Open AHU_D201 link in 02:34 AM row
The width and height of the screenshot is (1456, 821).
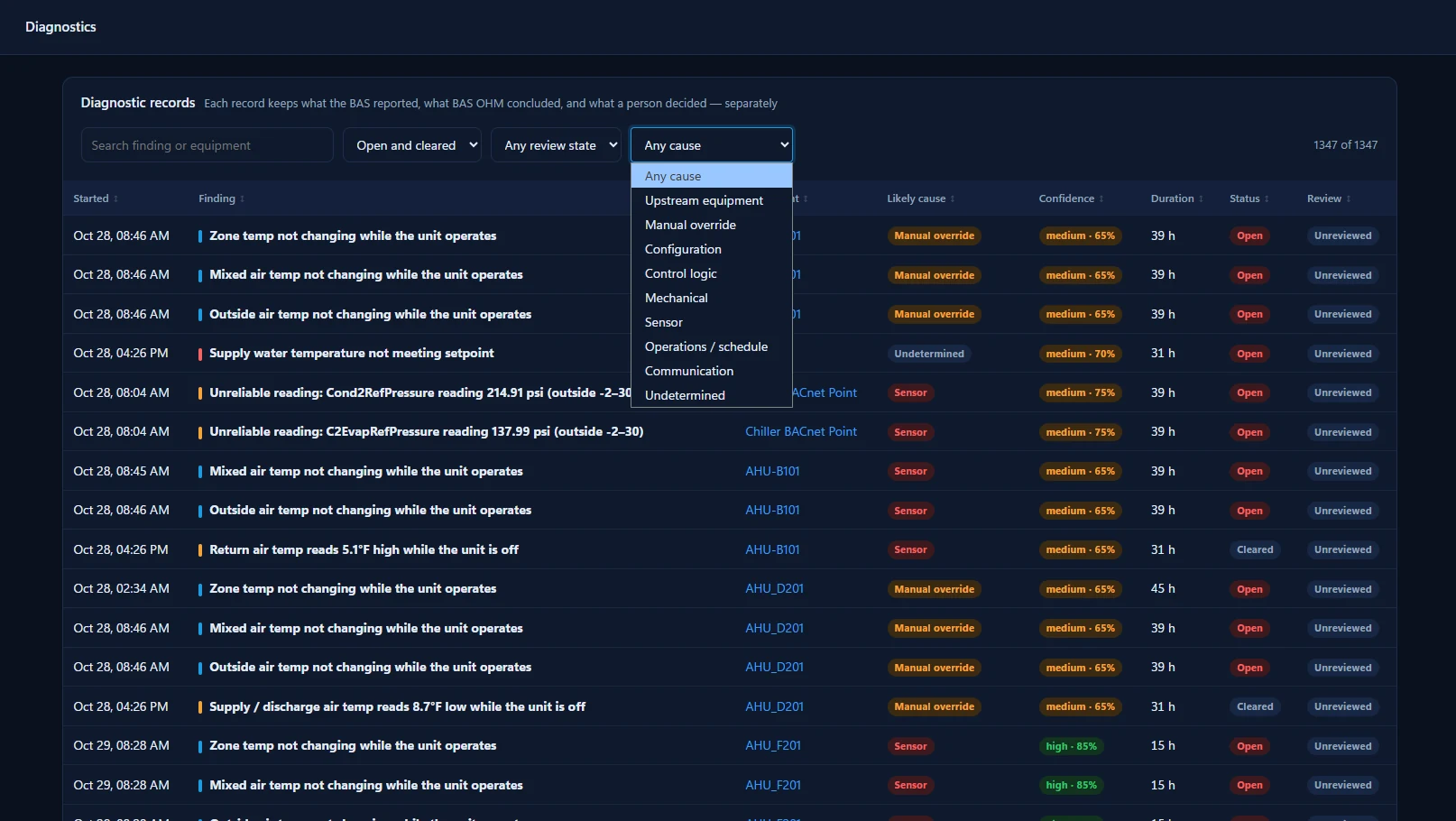774,588
